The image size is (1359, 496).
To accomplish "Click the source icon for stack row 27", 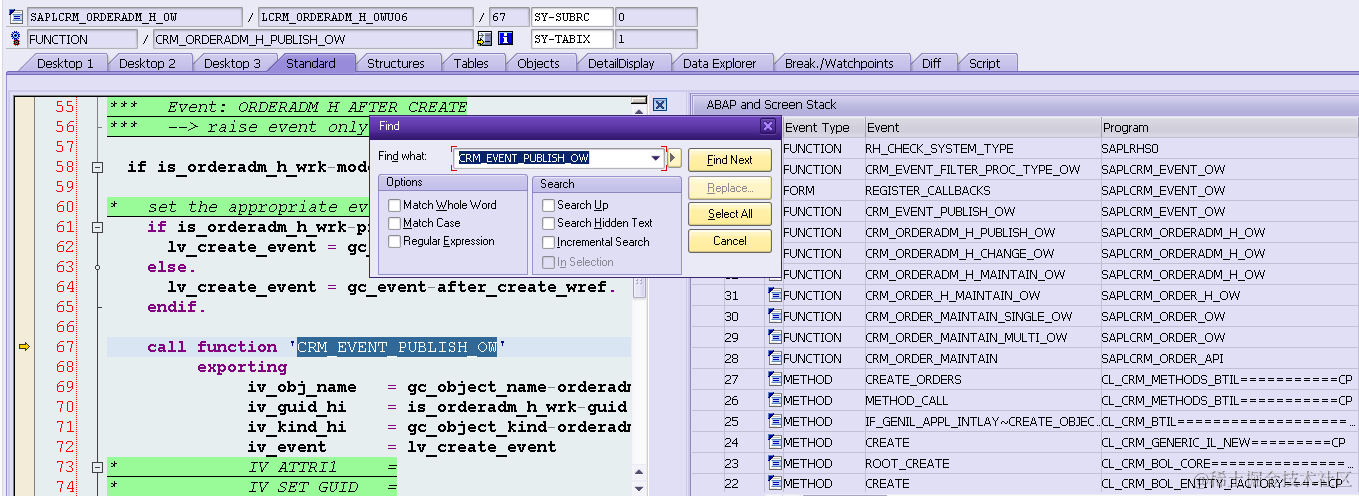I will click(774, 379).
